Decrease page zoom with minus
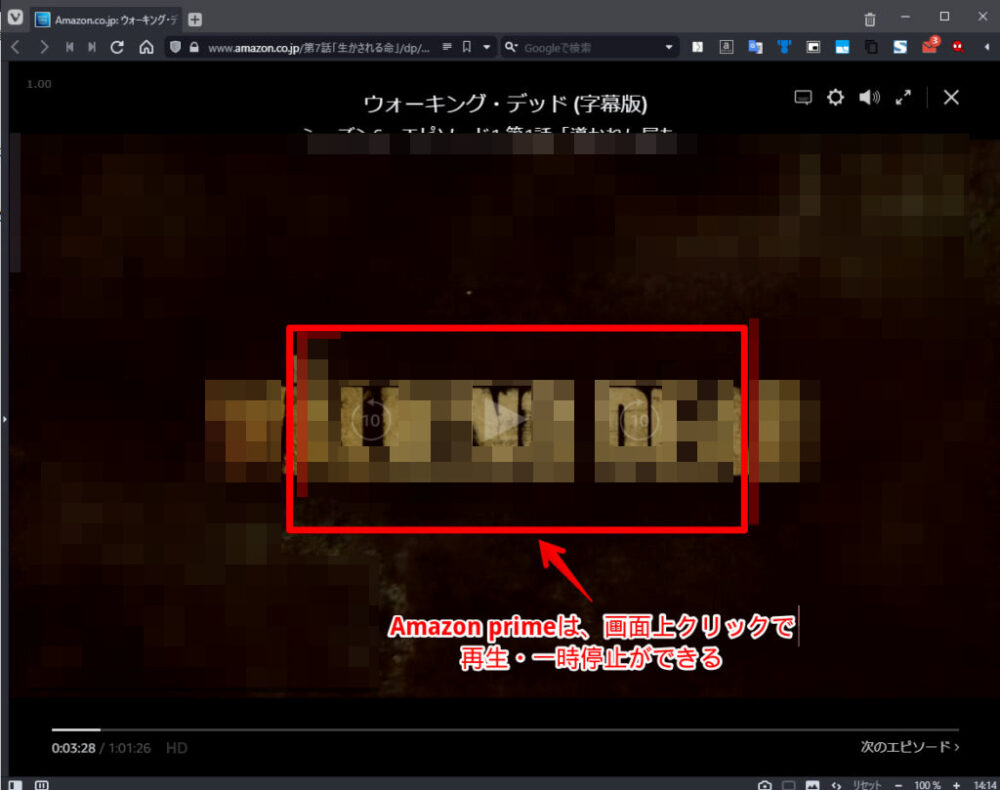Viewport: 1000px width, 790px height. [898, 785]
